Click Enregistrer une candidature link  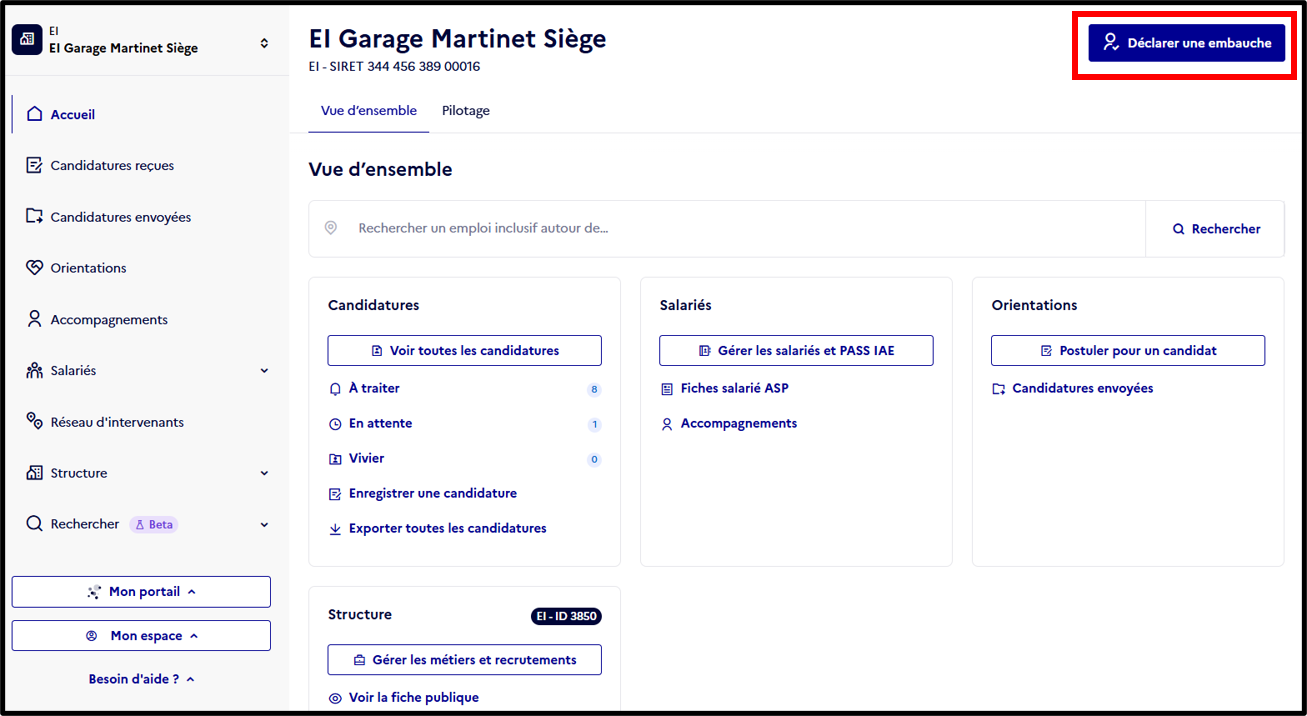coord(433,493)
